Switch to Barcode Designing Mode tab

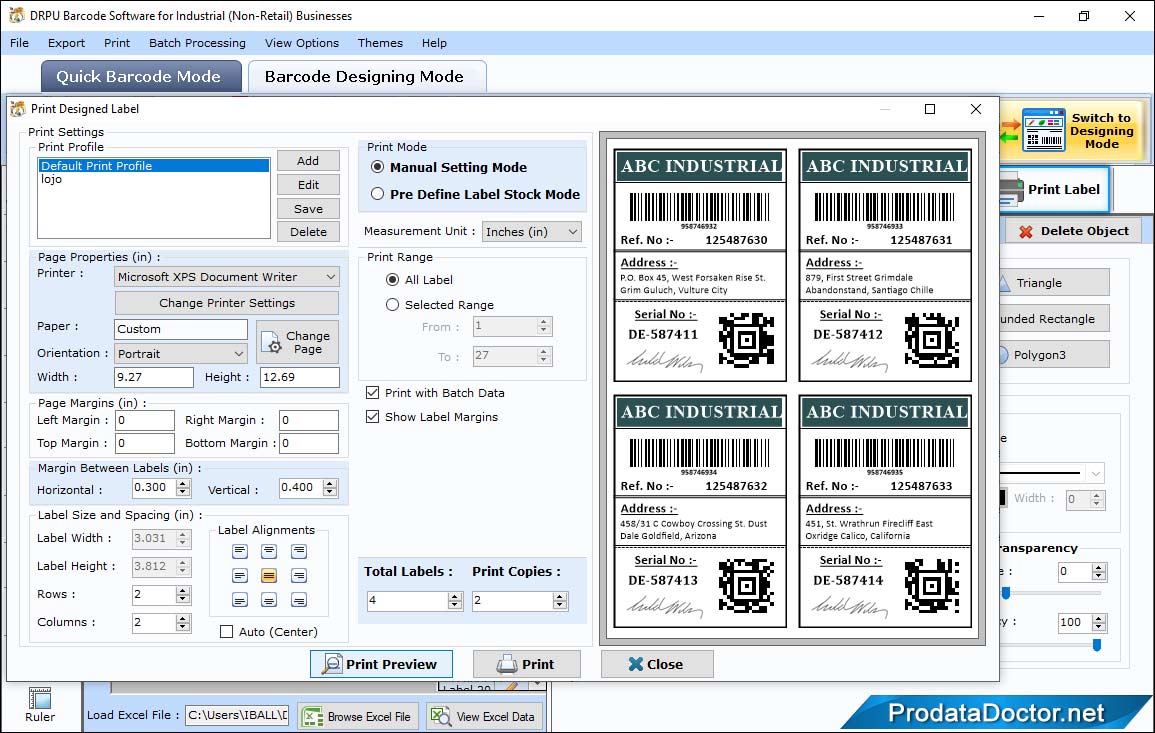pos(367,77)
